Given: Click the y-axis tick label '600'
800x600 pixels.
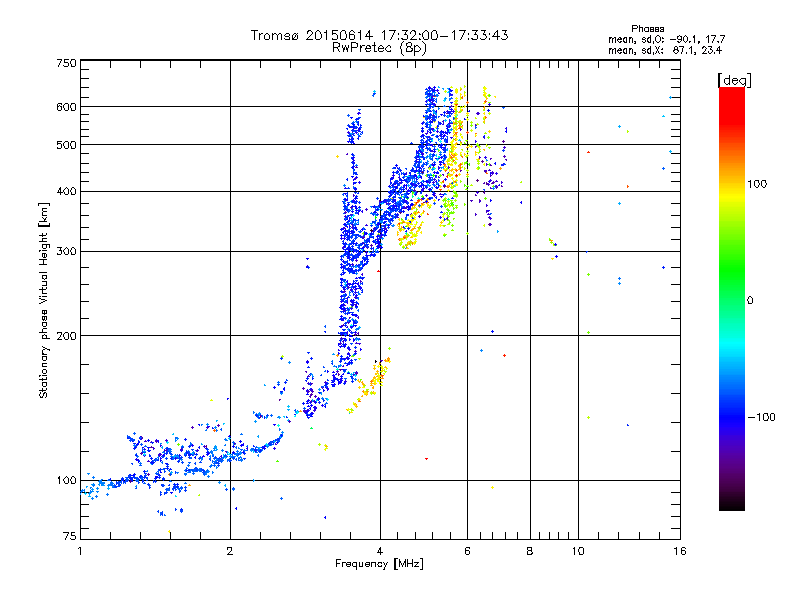Looking at the screenshot, I should tap(66, 107).
